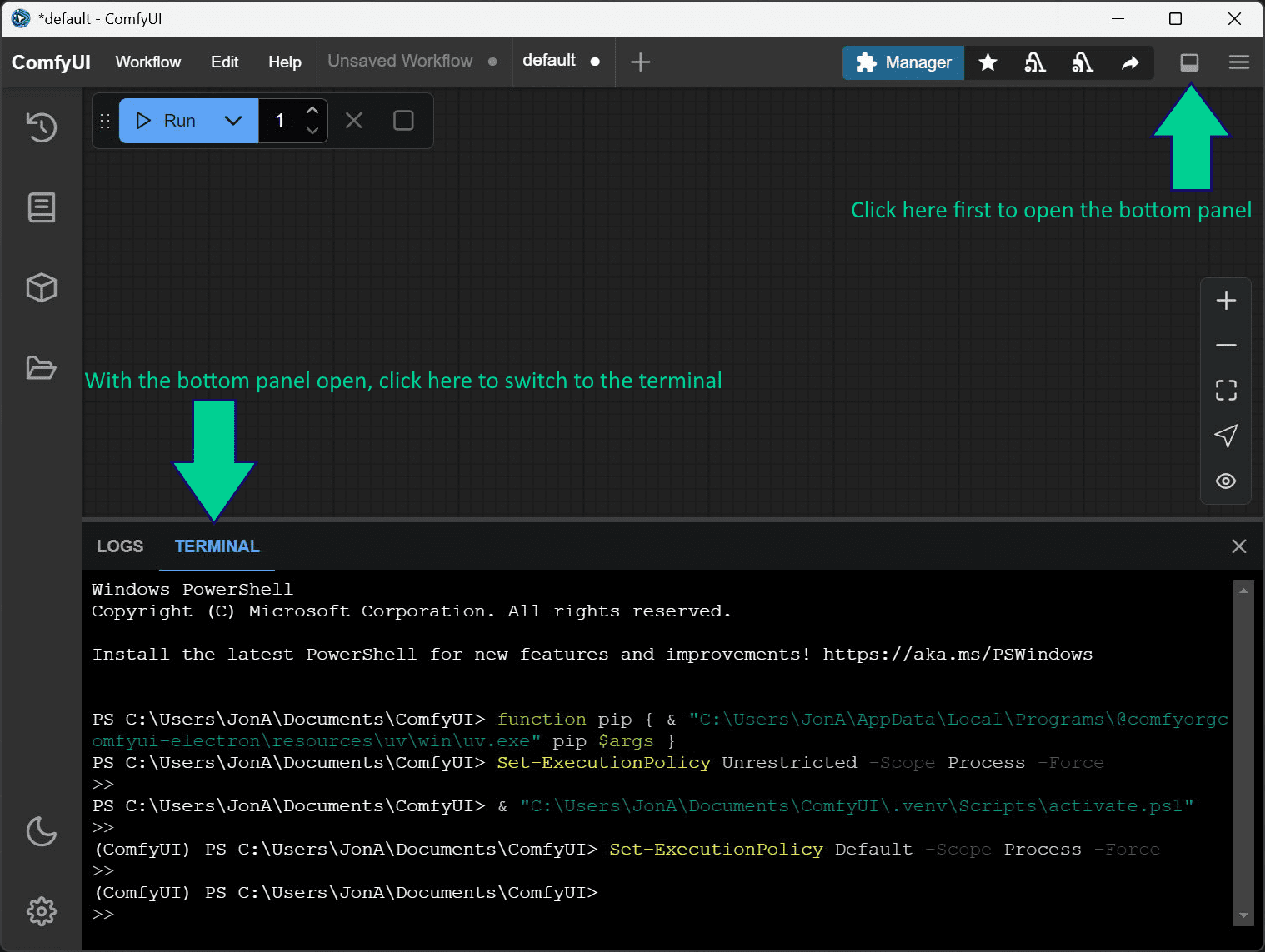Toggle the bottom panel open or closed

coord(1189,62)
